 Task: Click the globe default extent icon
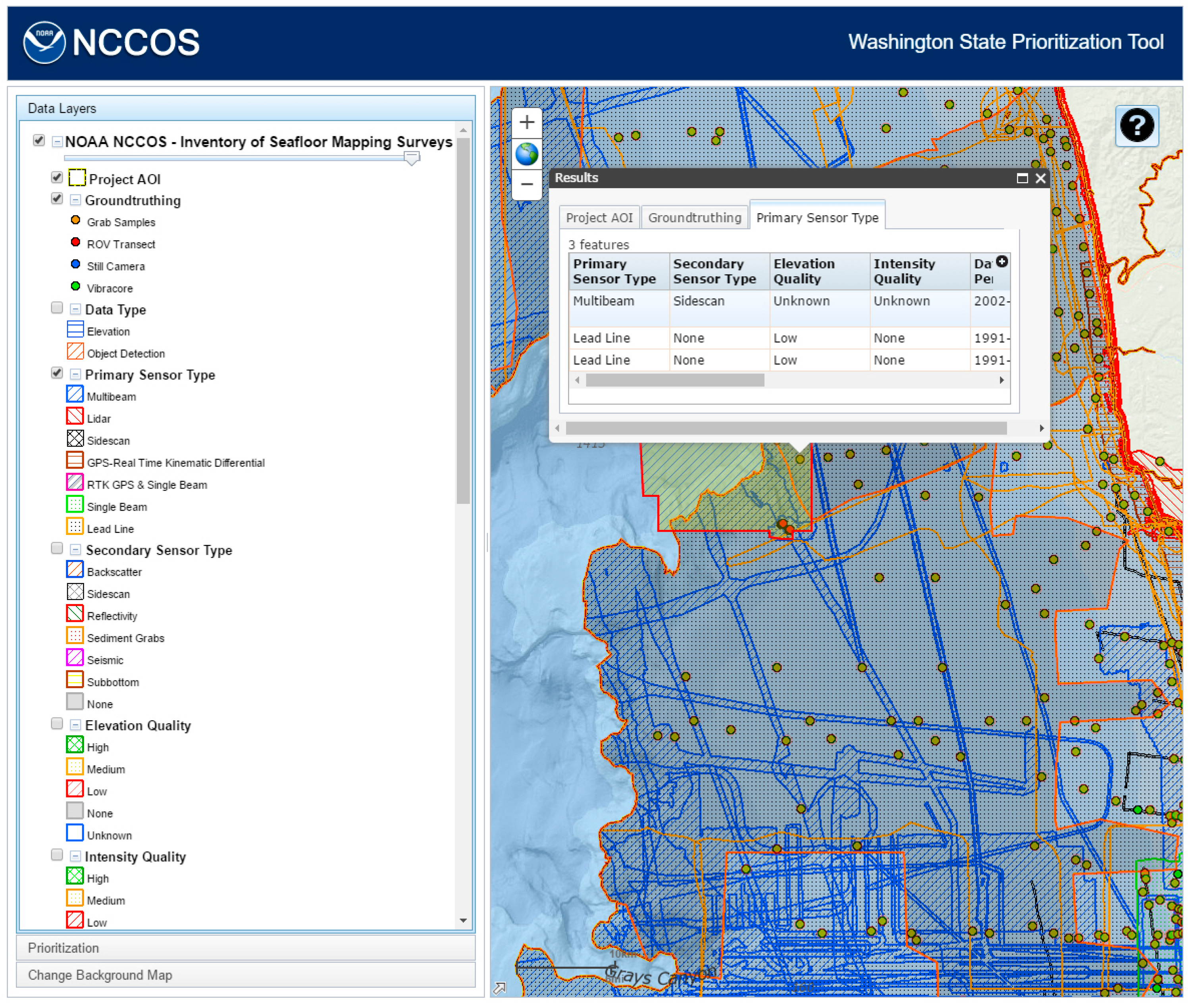click(526, 154)
